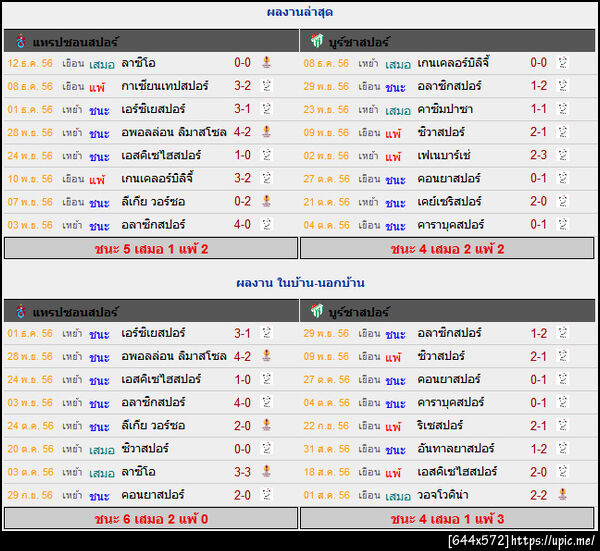Click the opponent name เฟเนบาร์เช่
Viewport: 600px width, 551px height.
coord(444,155)
